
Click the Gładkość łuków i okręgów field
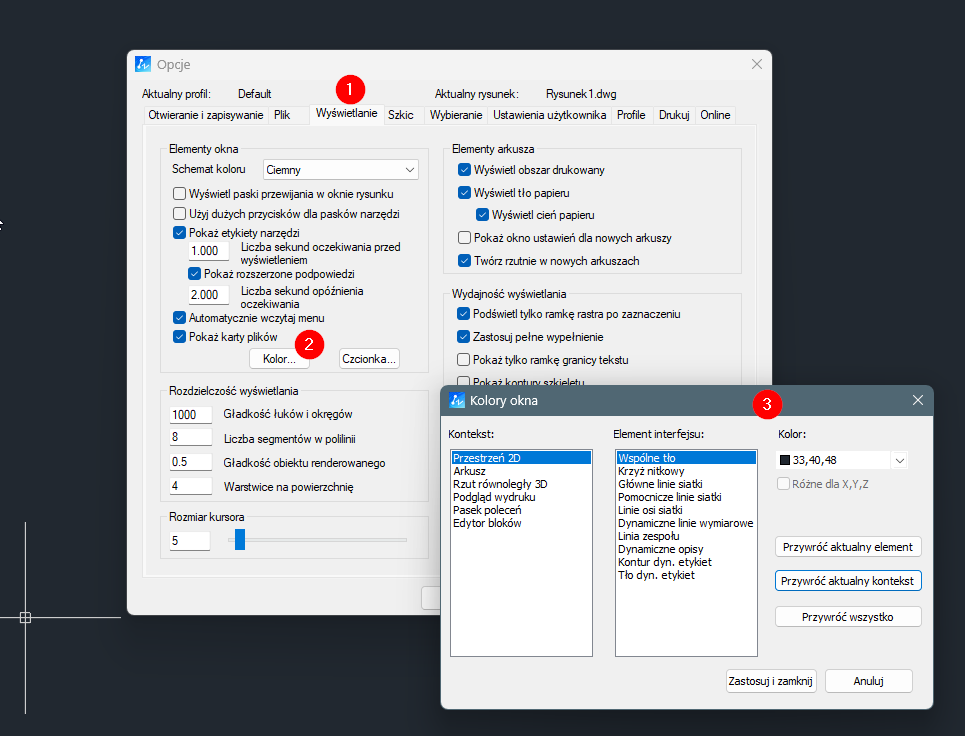coord(191,415)
